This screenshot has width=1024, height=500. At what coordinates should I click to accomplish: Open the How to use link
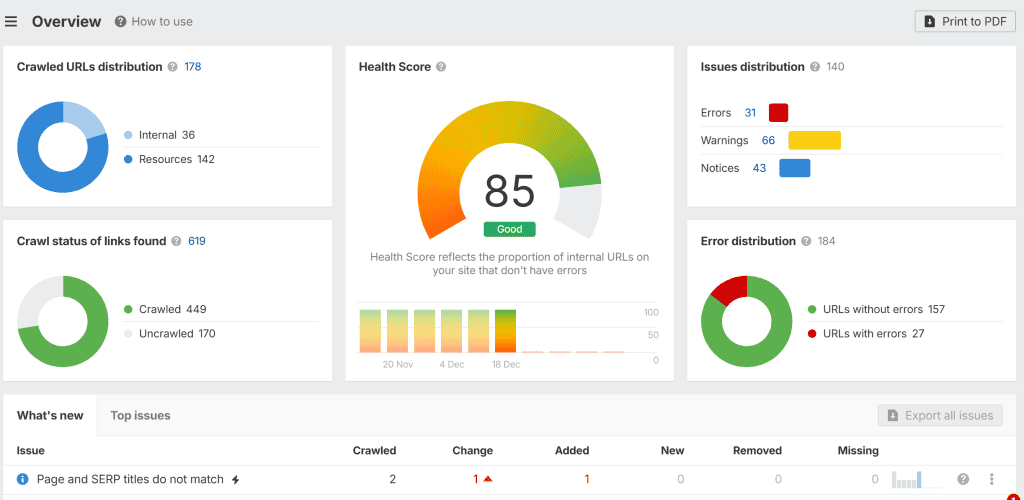[x=162, y=22]
